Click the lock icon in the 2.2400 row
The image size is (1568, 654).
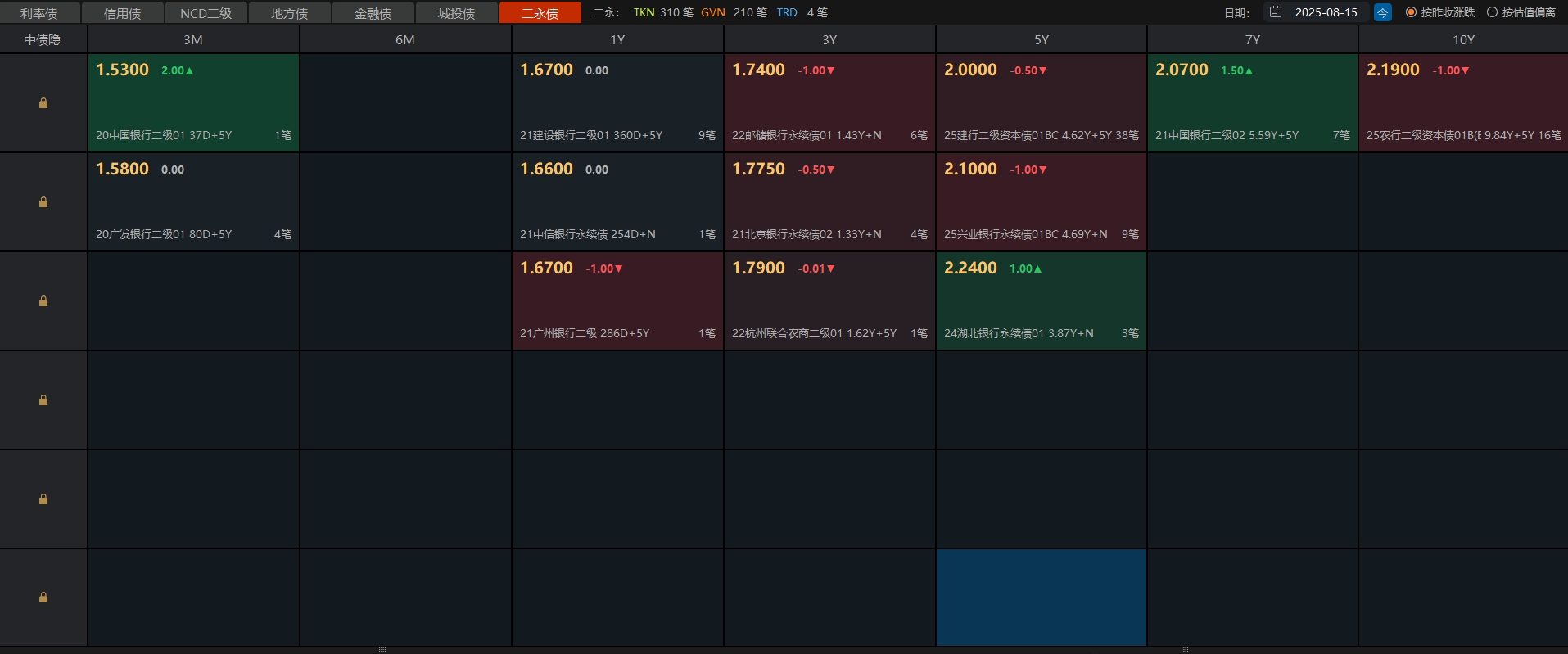[x=43, y=301]
